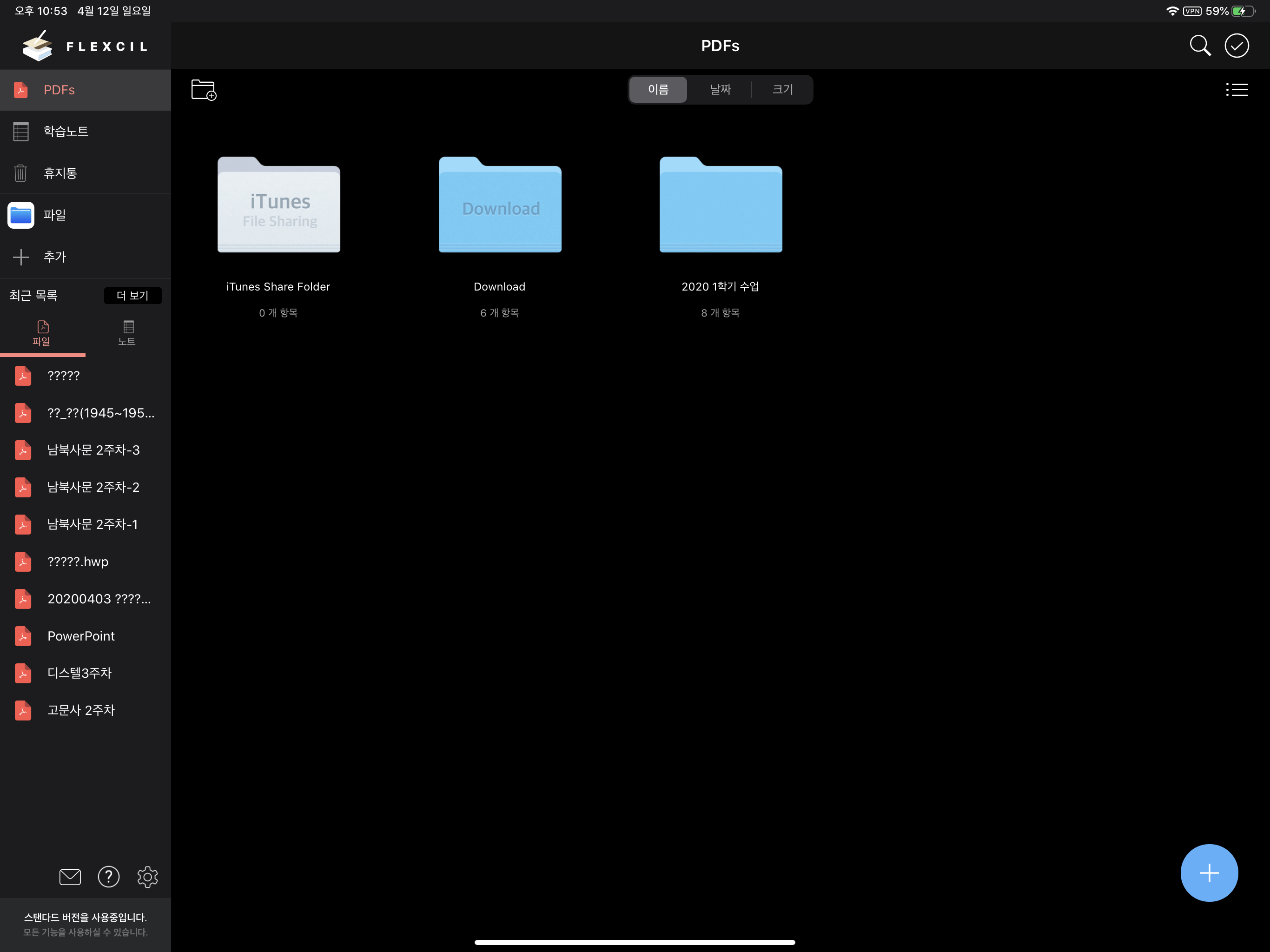Tap the blue plus add button

pos(1209,872)
